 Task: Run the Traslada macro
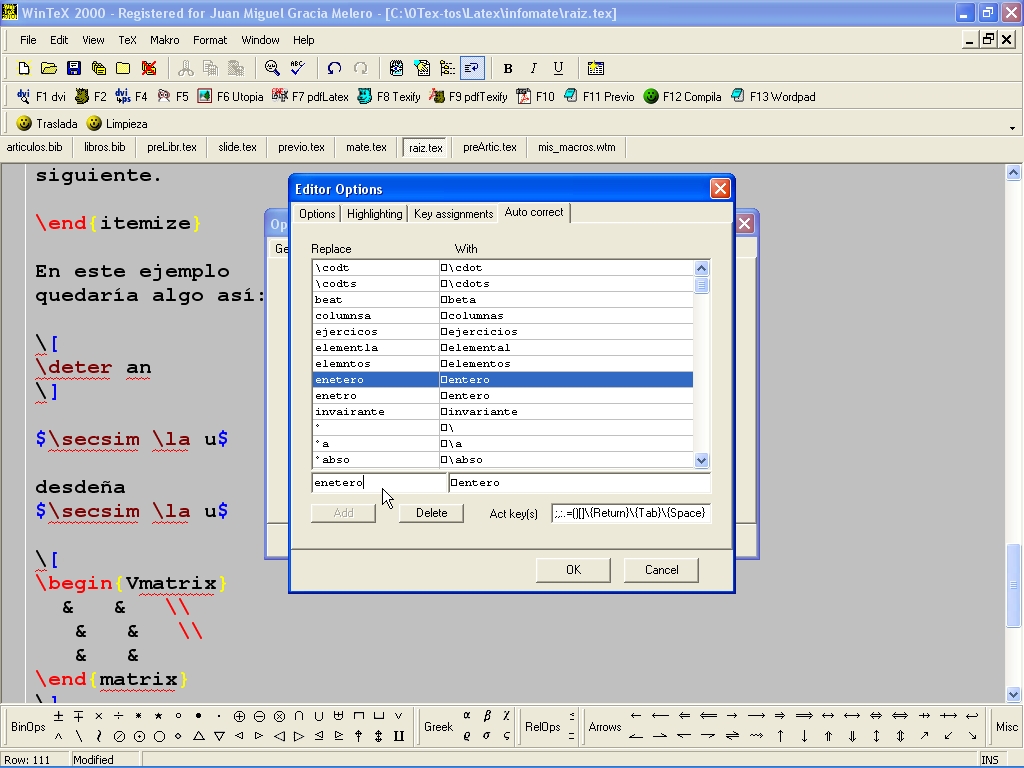[47, 123]
